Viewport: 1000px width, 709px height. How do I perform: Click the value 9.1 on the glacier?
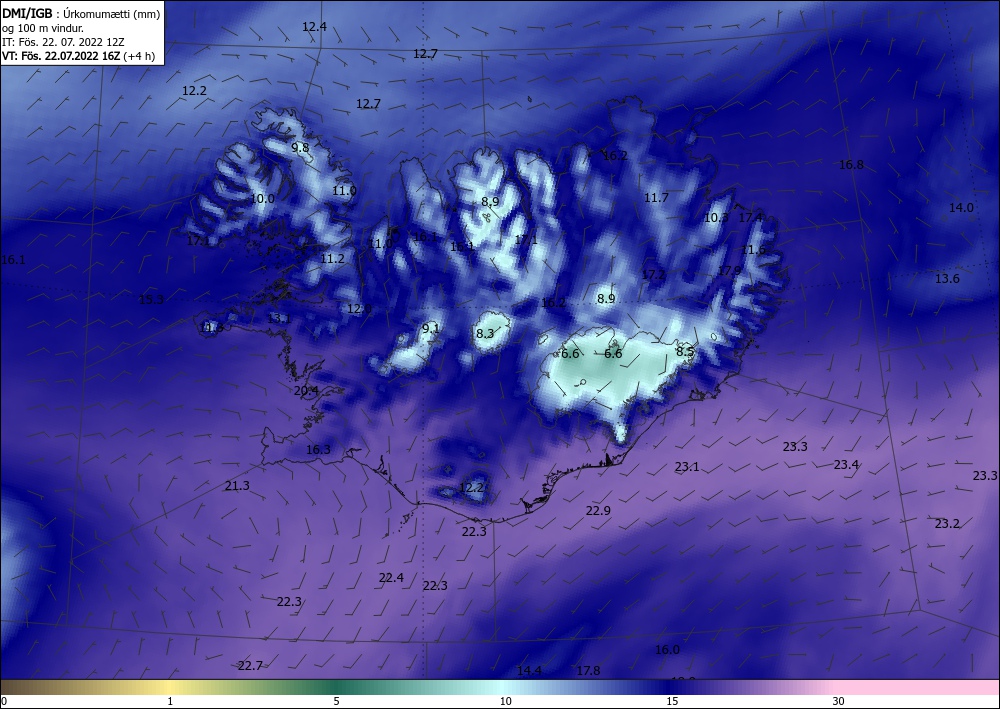pos(430,329)
